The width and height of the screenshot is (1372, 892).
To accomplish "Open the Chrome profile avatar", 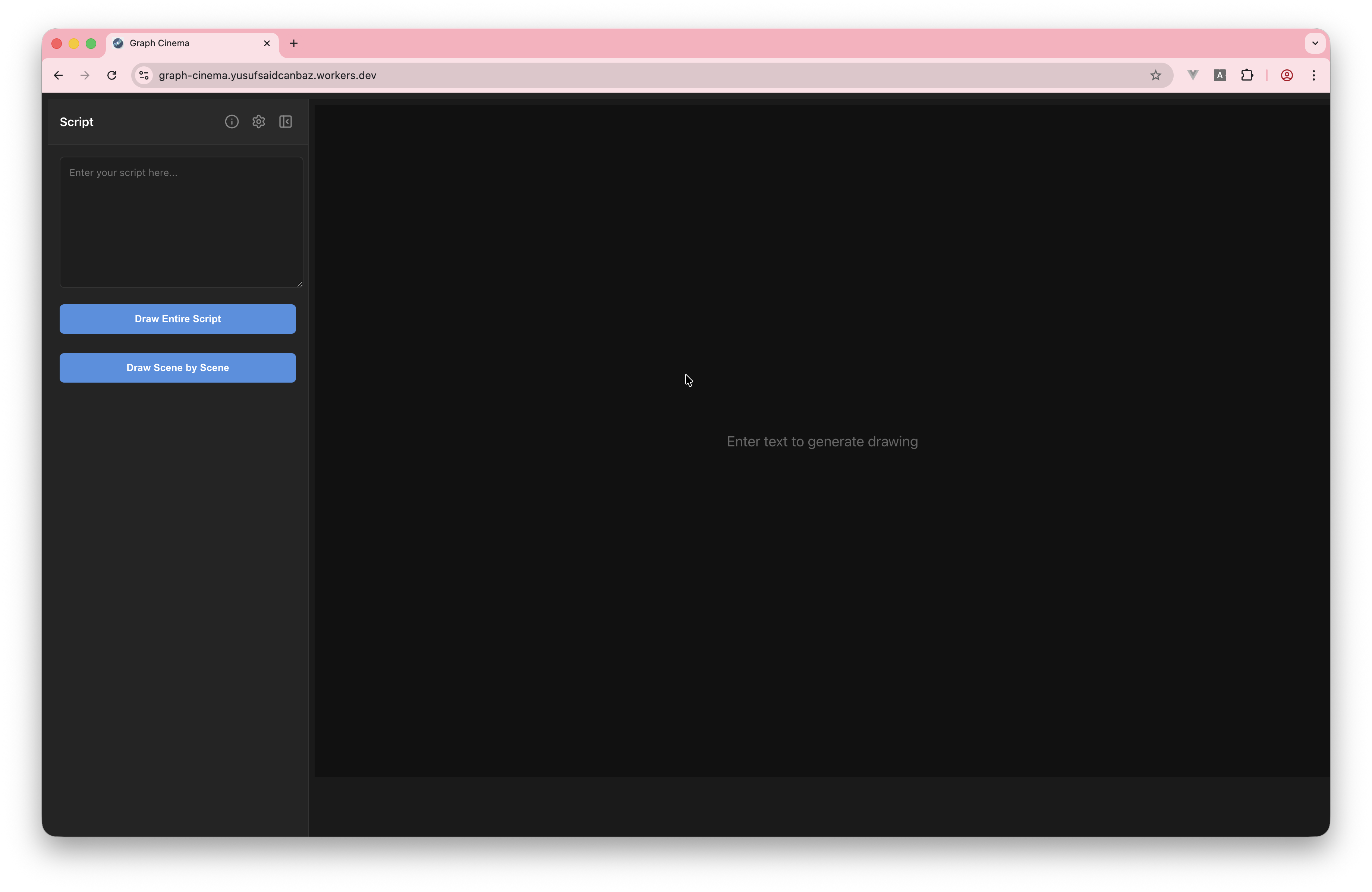I will point(1286,76).
